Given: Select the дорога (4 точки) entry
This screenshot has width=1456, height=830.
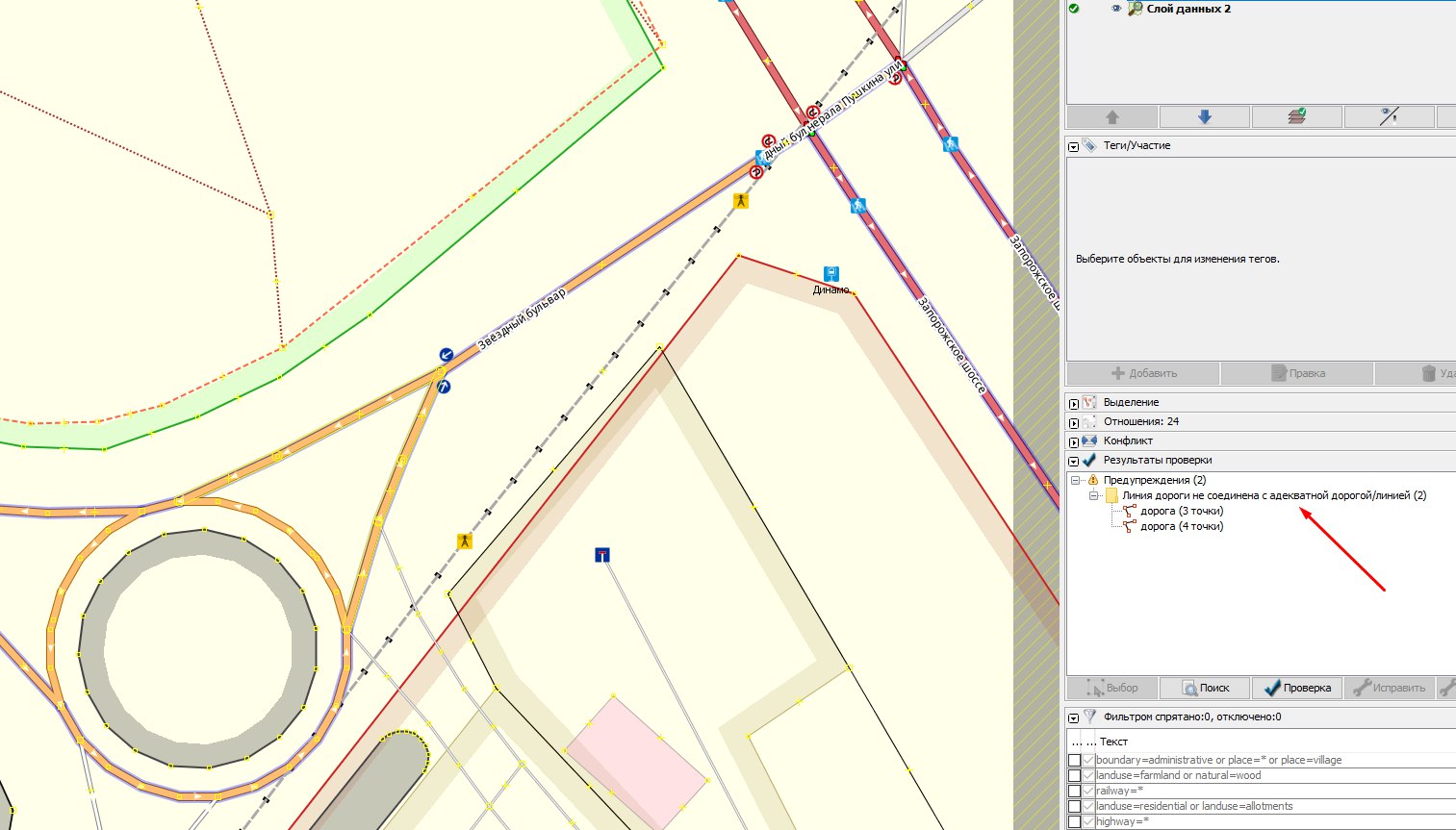Looking at the screenshot, I should [x=1182, y=526].
